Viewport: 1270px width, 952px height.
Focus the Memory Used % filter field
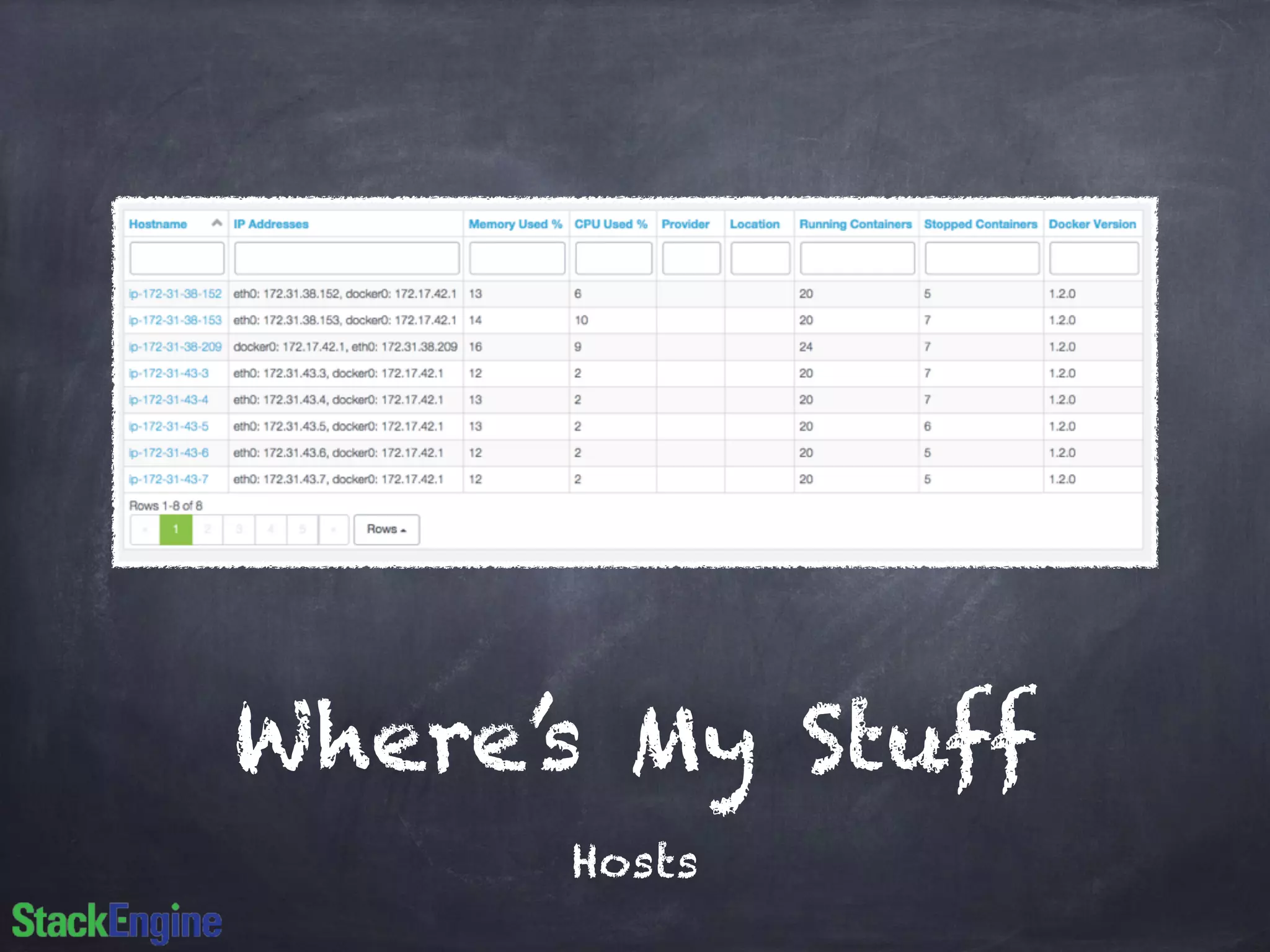(517, 258)
